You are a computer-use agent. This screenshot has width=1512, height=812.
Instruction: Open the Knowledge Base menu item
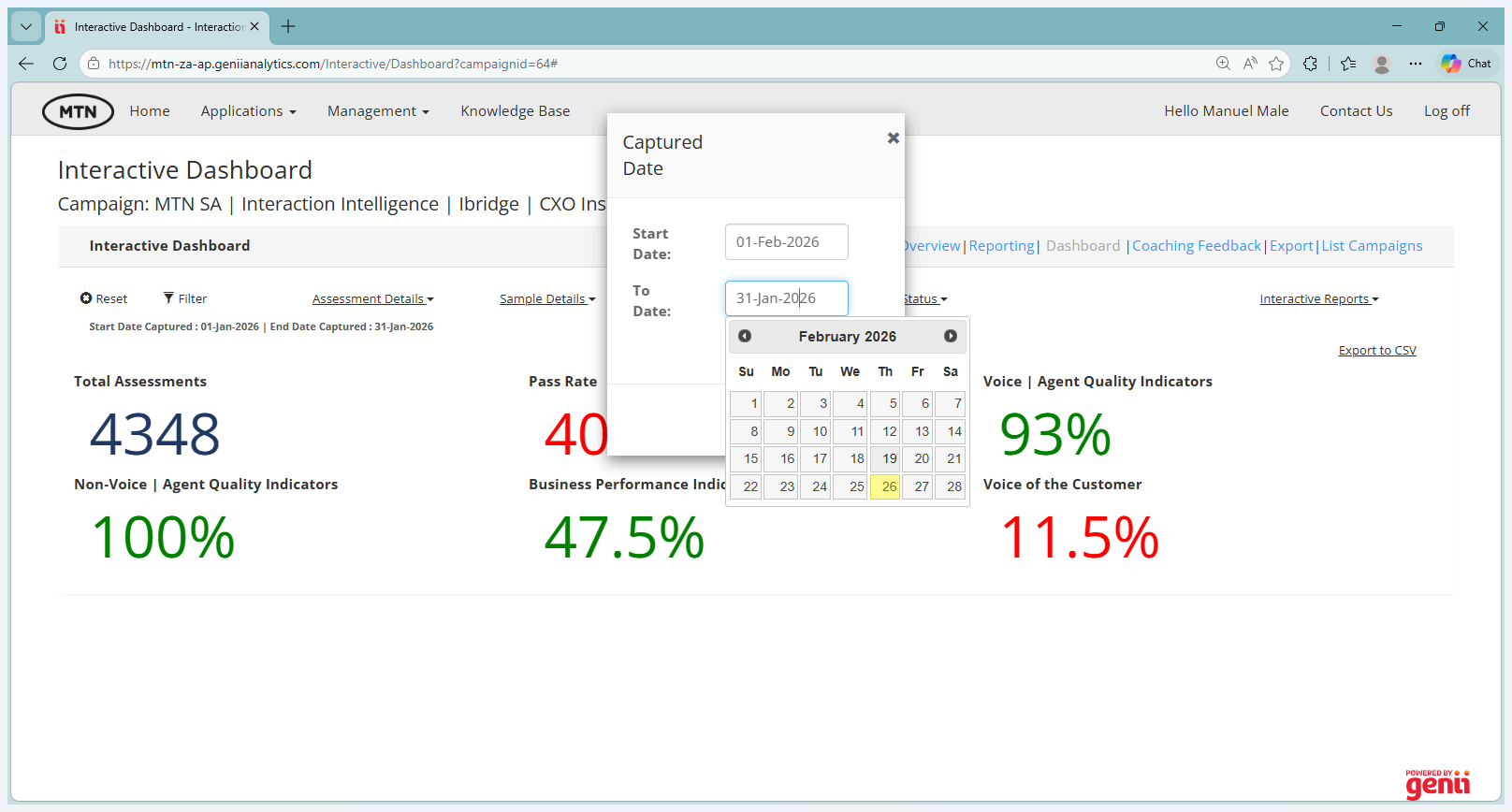click(x=515, y=111)
